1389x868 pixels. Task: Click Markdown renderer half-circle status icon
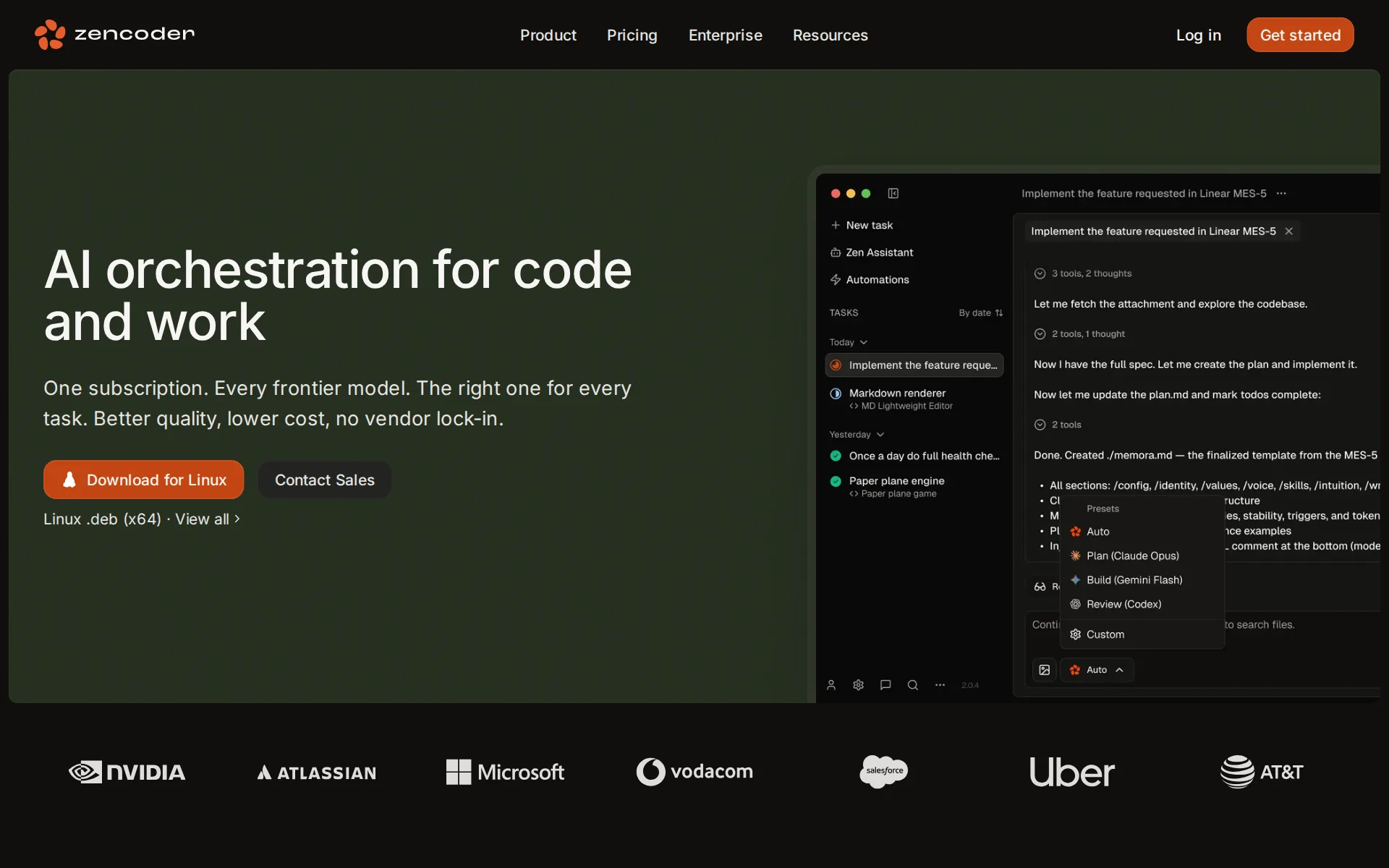coord(836,393)
